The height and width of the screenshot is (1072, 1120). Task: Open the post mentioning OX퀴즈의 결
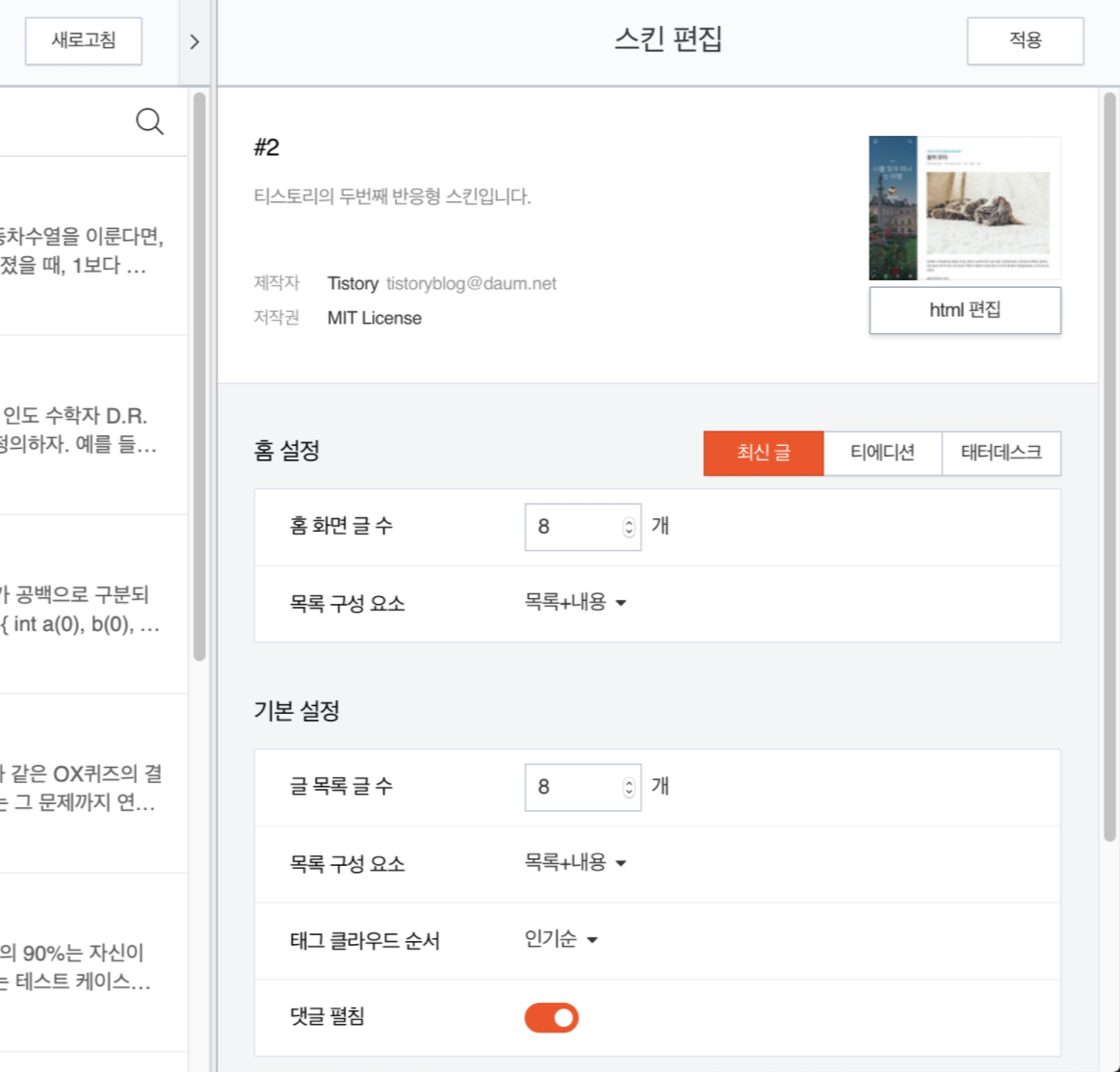click(93, 783)
